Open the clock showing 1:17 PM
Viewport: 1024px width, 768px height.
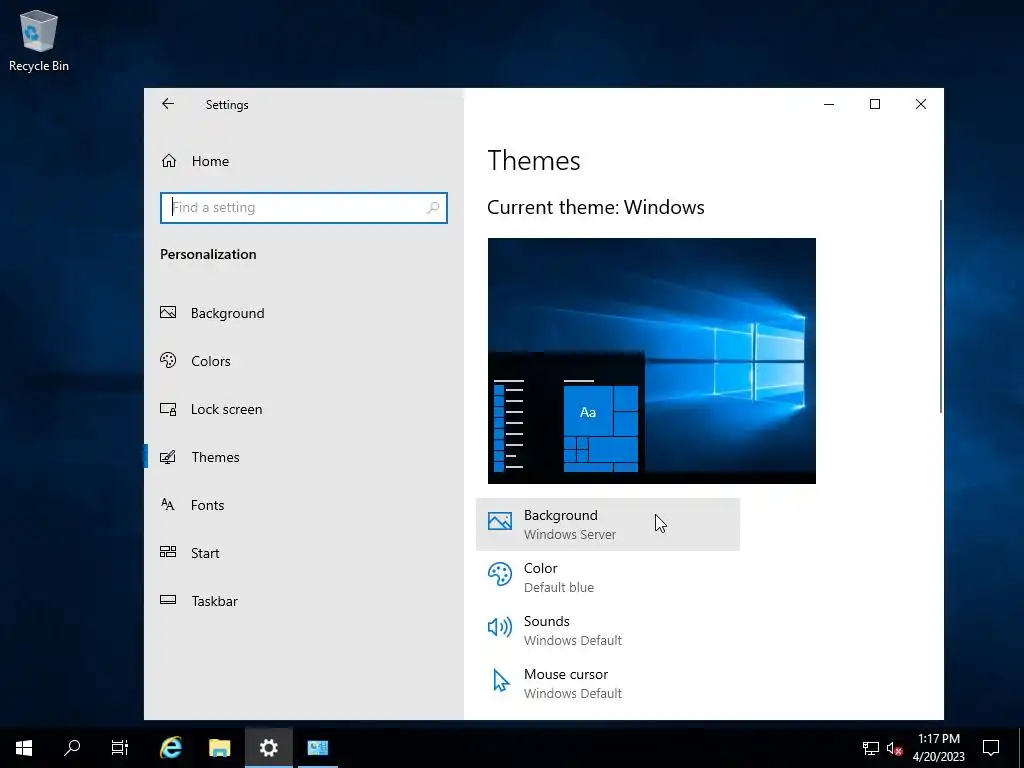[x=938, y=748]
